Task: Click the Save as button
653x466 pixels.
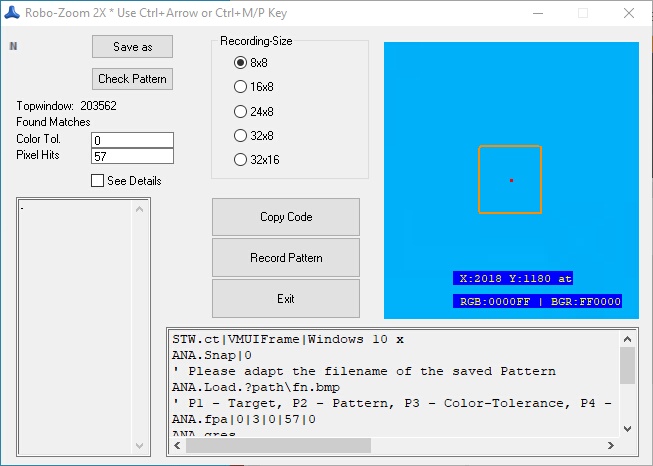Action: coord(132,47)
